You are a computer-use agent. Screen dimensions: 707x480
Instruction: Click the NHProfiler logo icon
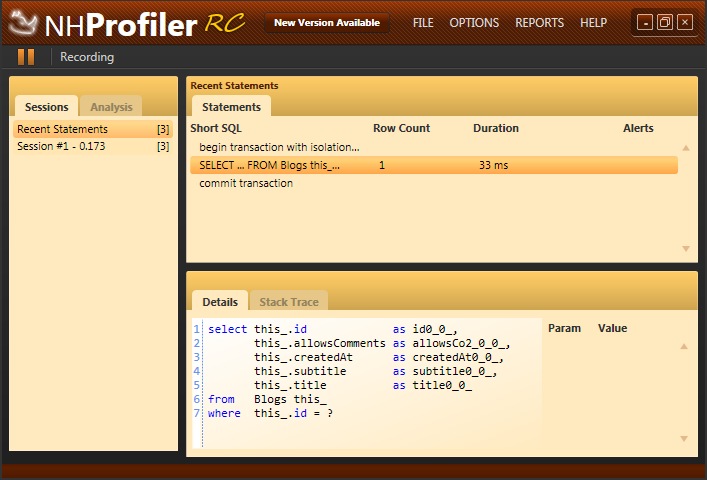click(23, 23)
